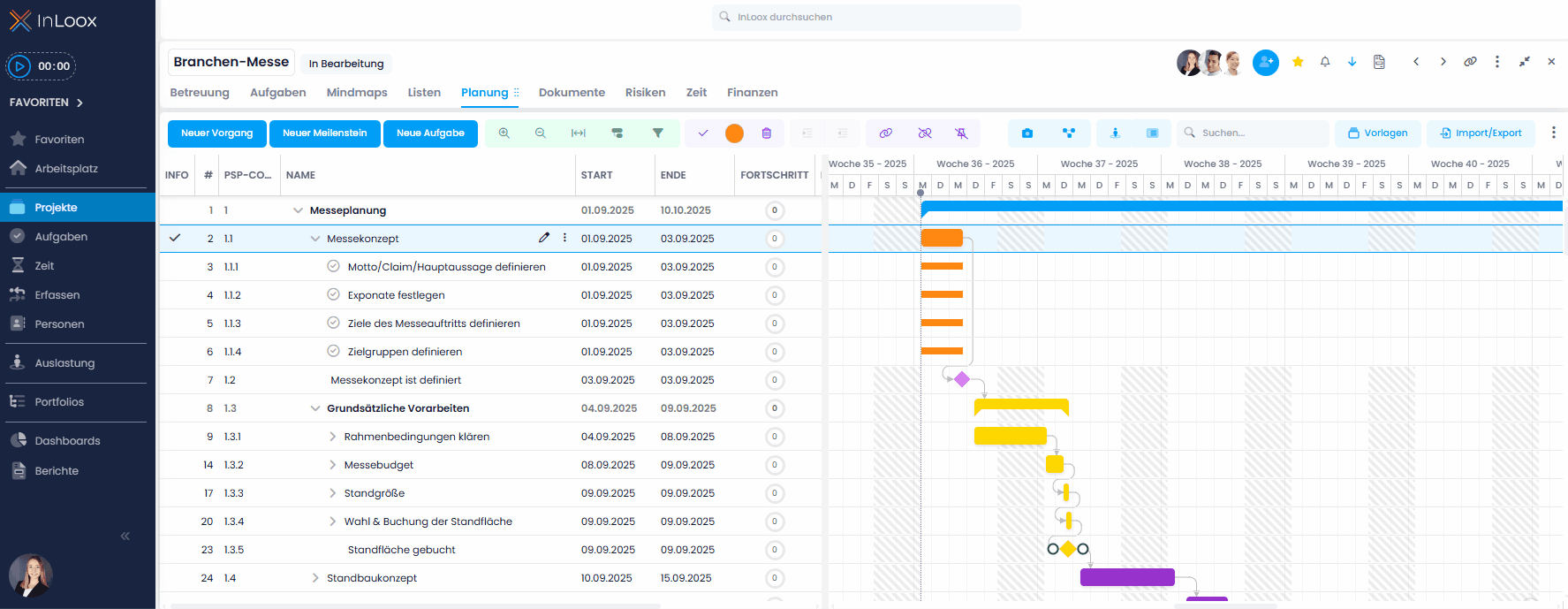Link activities with chain icon
Image resolution: width=1568 pixels, height=609 pixels.
(x=885, y=133)
